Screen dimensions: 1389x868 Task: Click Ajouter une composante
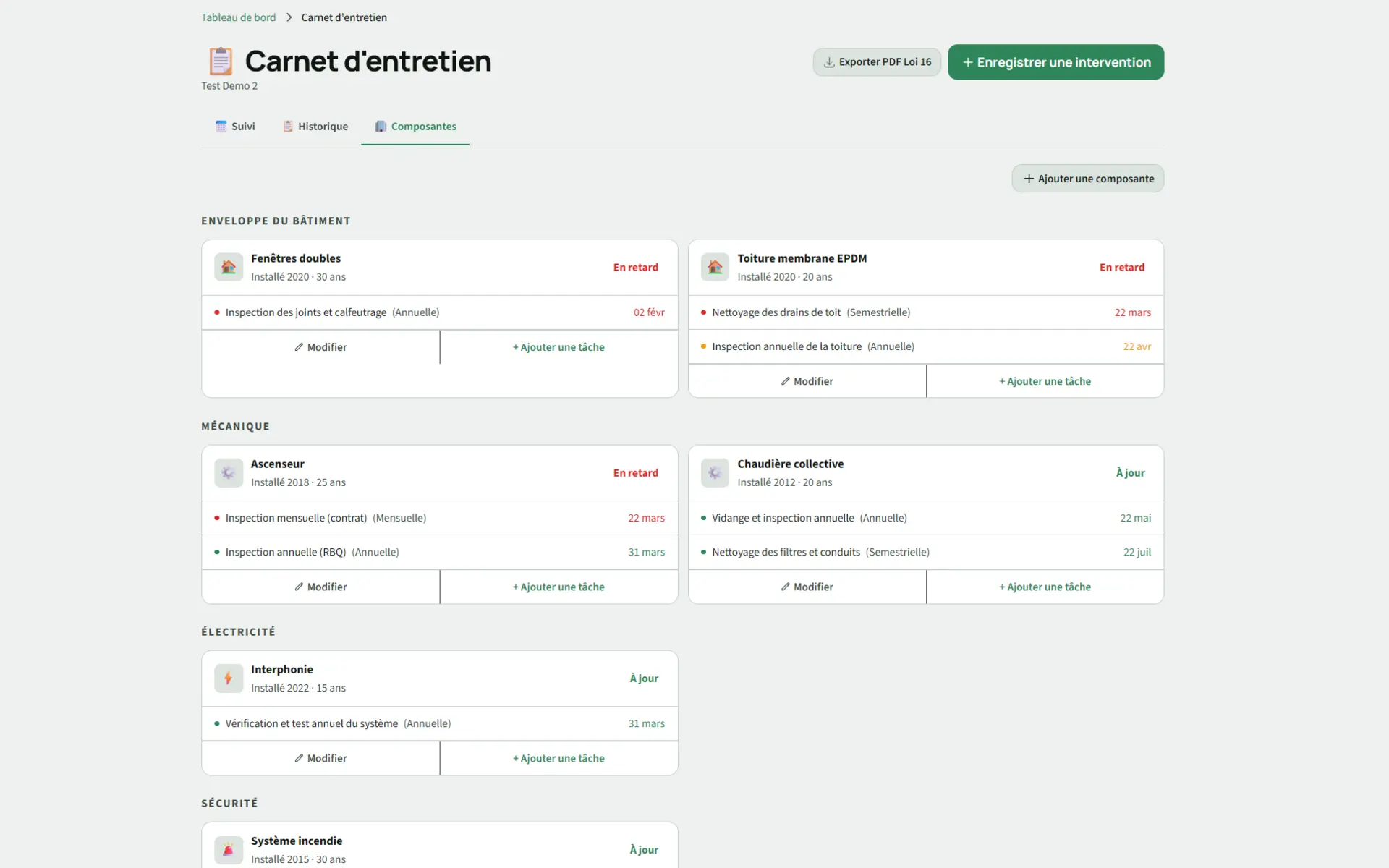pyautogui.click(x=1087, y=178)
